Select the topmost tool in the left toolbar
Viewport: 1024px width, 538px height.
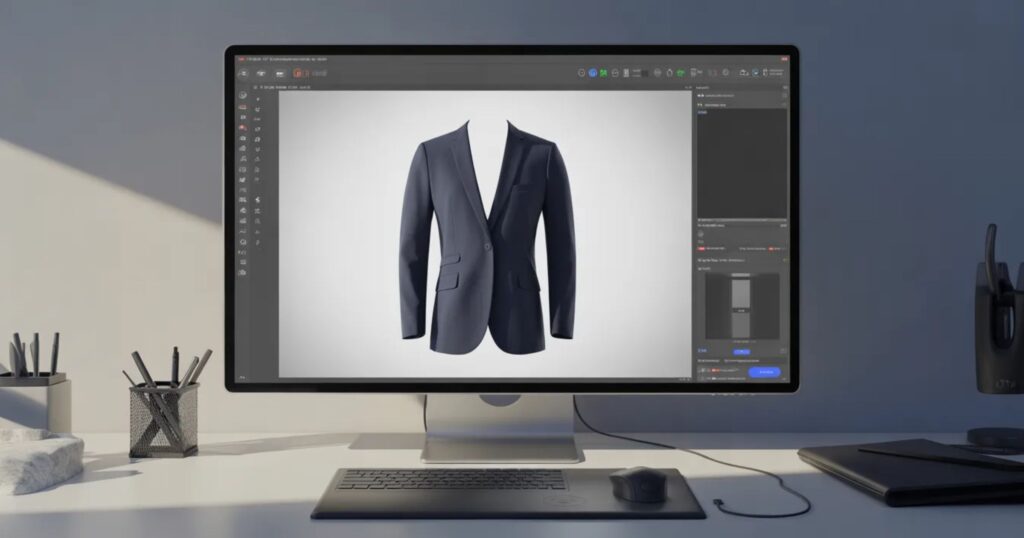click(x=242, y=95)
